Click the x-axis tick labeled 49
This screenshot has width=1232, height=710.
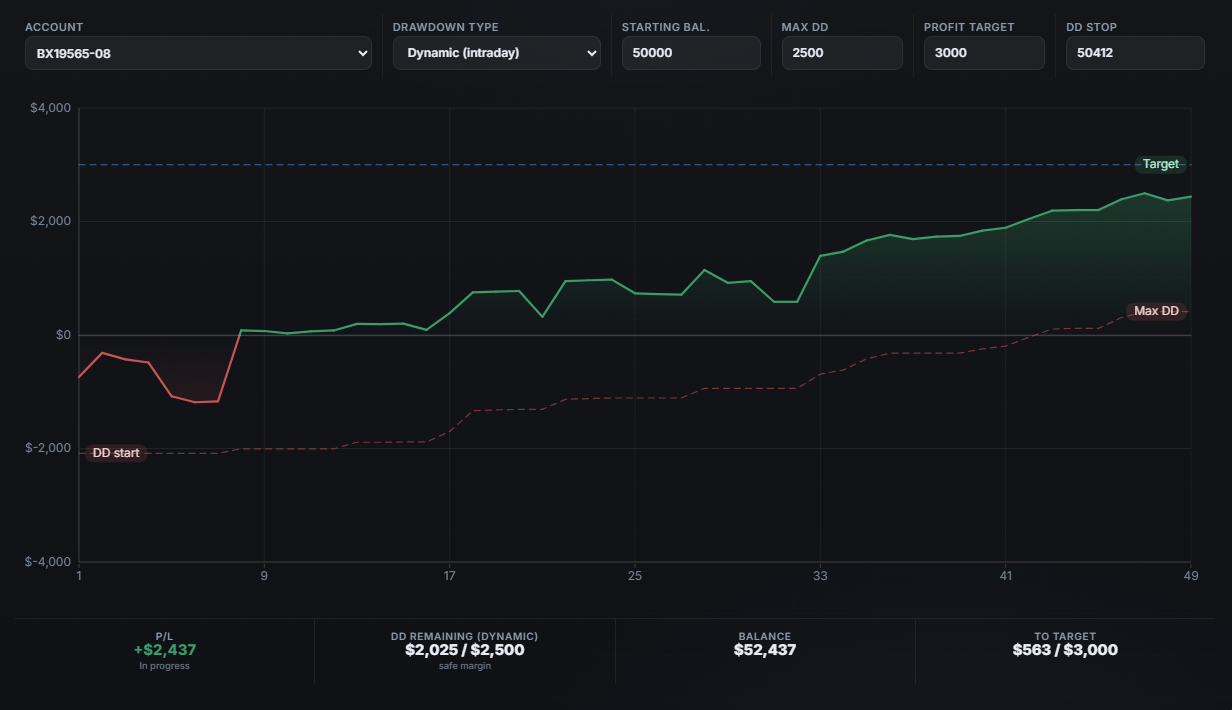pos(1190,576)
